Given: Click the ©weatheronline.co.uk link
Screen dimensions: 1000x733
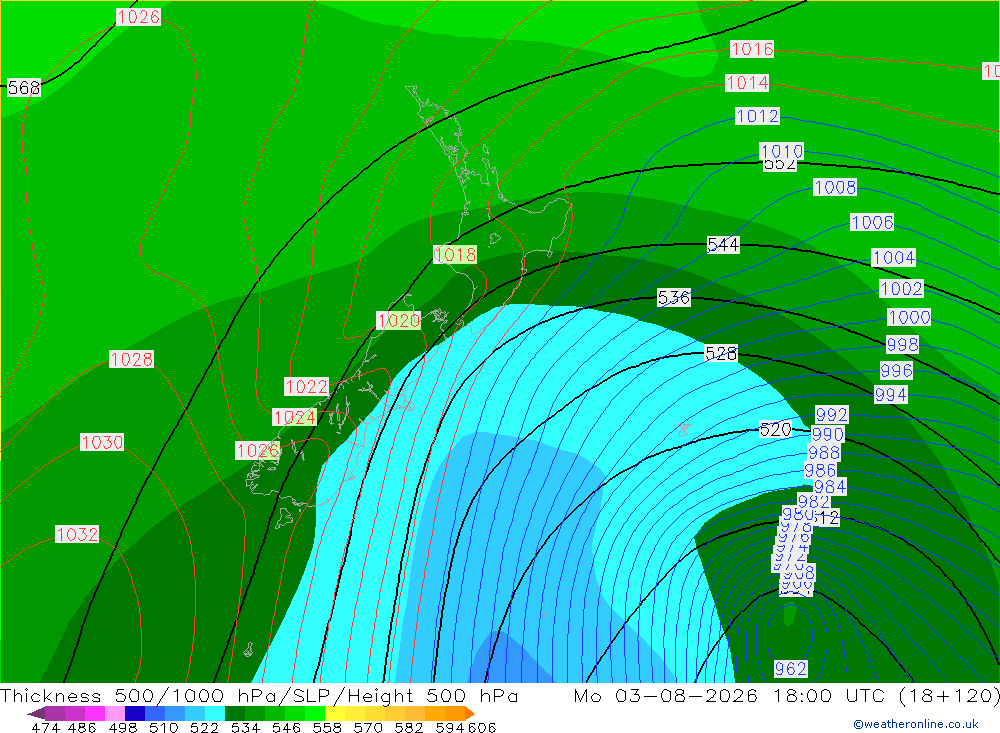Looking at the screenshot, I should click(x=916, y=724).
